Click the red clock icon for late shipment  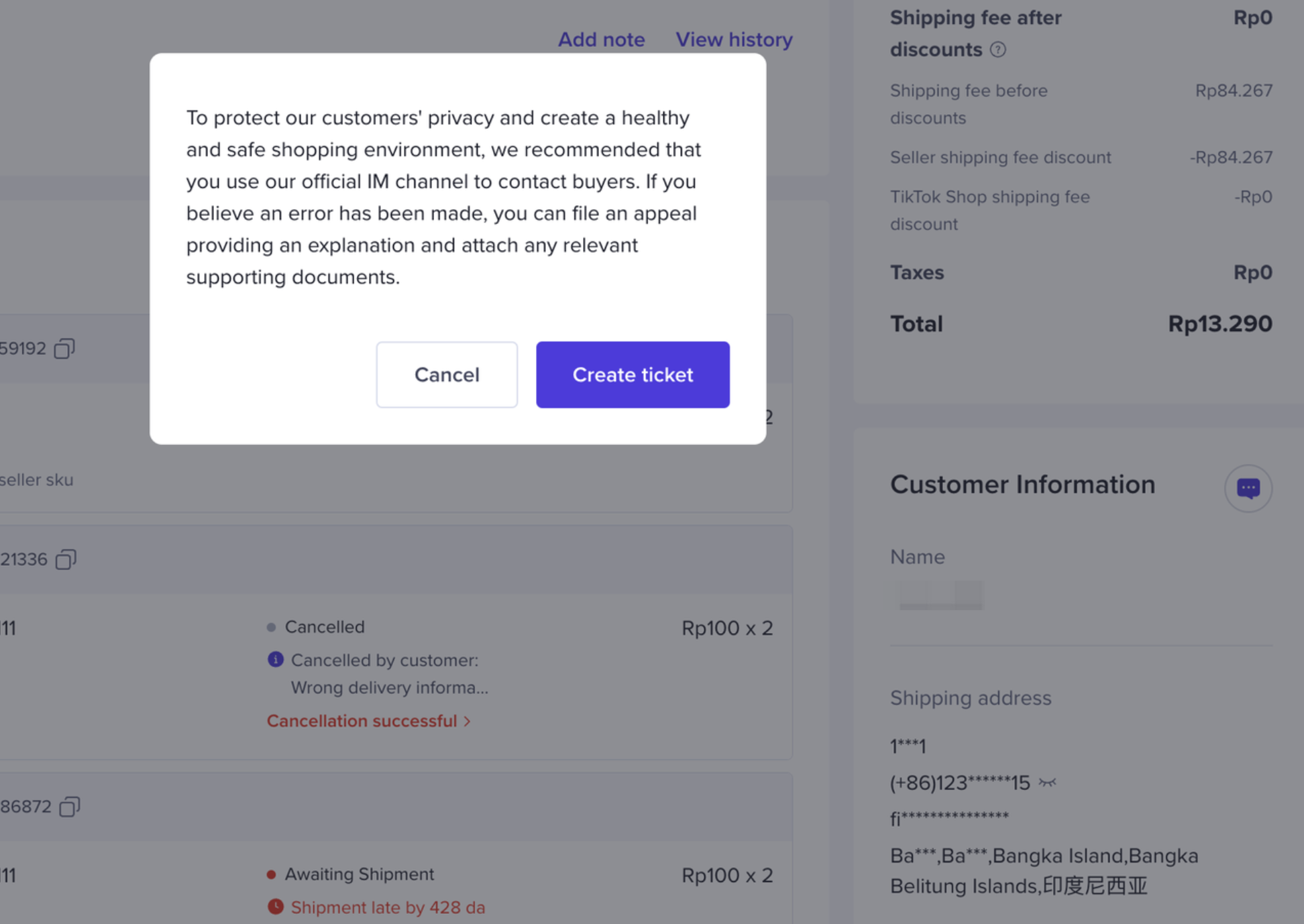tap(276, 907)
